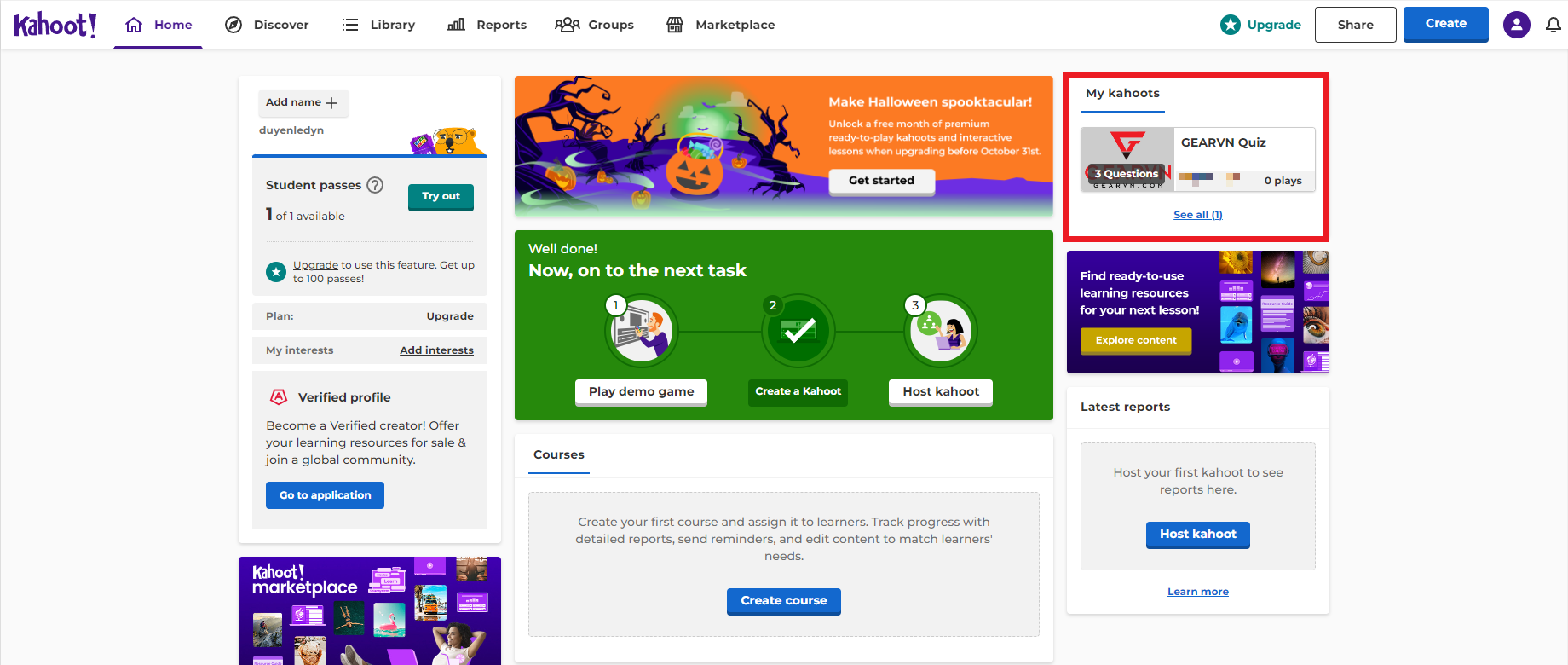Viewport: 1568px width, 665px height.
Task: Click step 2 checkmark circle icon
Action: [798, 331]
